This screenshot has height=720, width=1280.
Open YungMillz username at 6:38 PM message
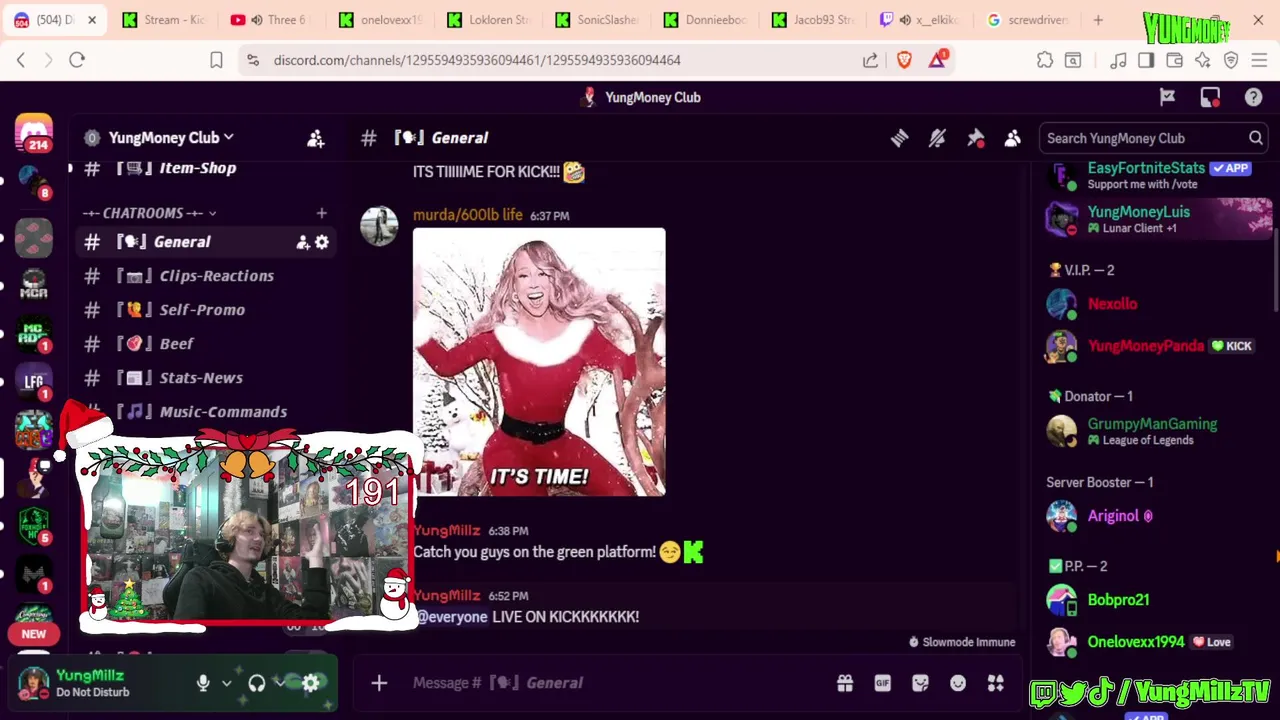click(447, 530)
